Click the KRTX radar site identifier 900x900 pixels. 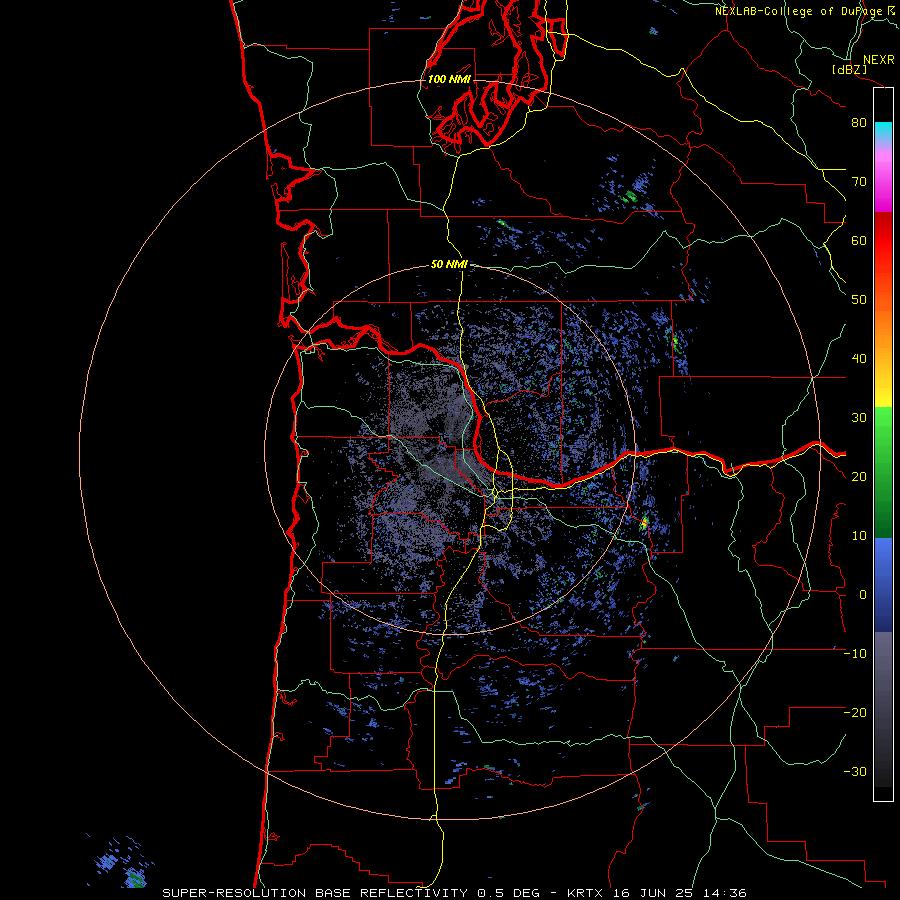[x=585, y=893]
